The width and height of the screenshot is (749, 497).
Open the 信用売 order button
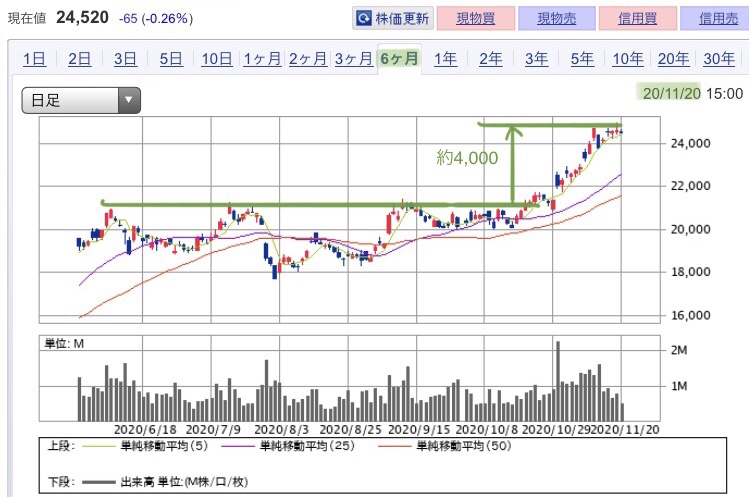pos(715,18)
